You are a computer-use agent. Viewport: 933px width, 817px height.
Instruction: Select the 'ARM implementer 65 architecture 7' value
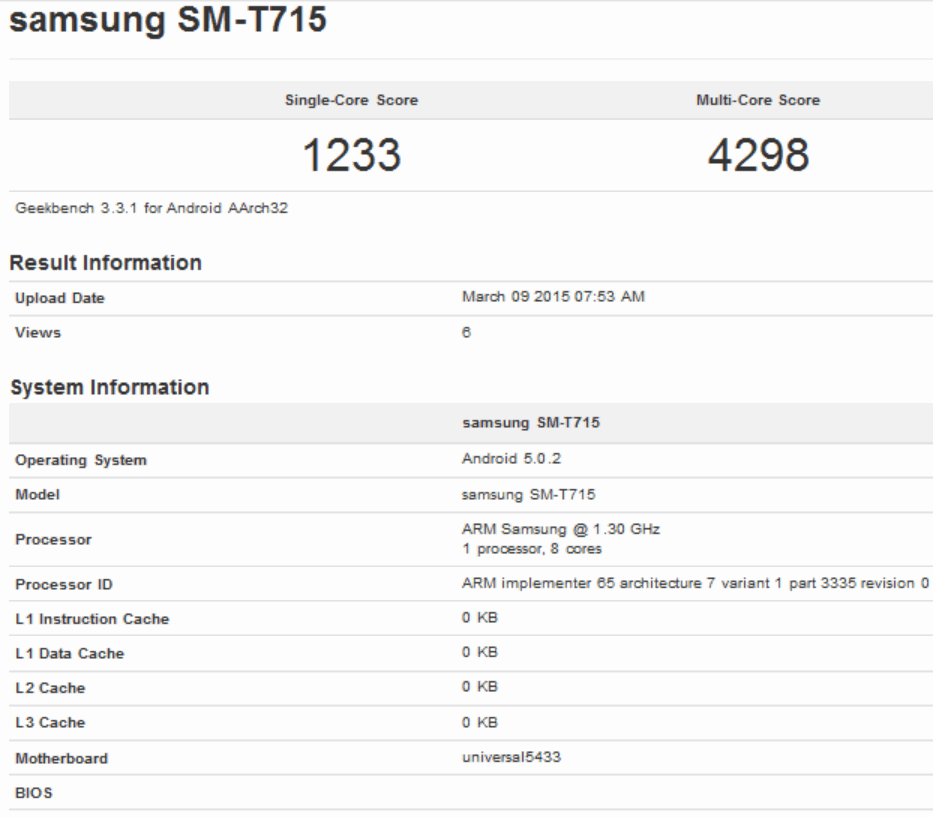click(696, 583)
